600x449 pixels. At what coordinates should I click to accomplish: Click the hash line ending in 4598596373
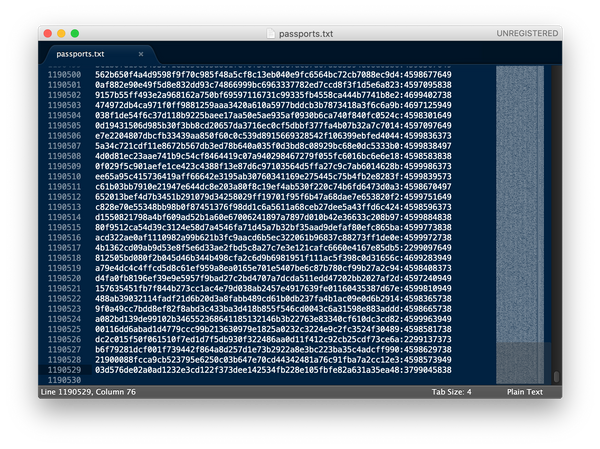(273, 207)
